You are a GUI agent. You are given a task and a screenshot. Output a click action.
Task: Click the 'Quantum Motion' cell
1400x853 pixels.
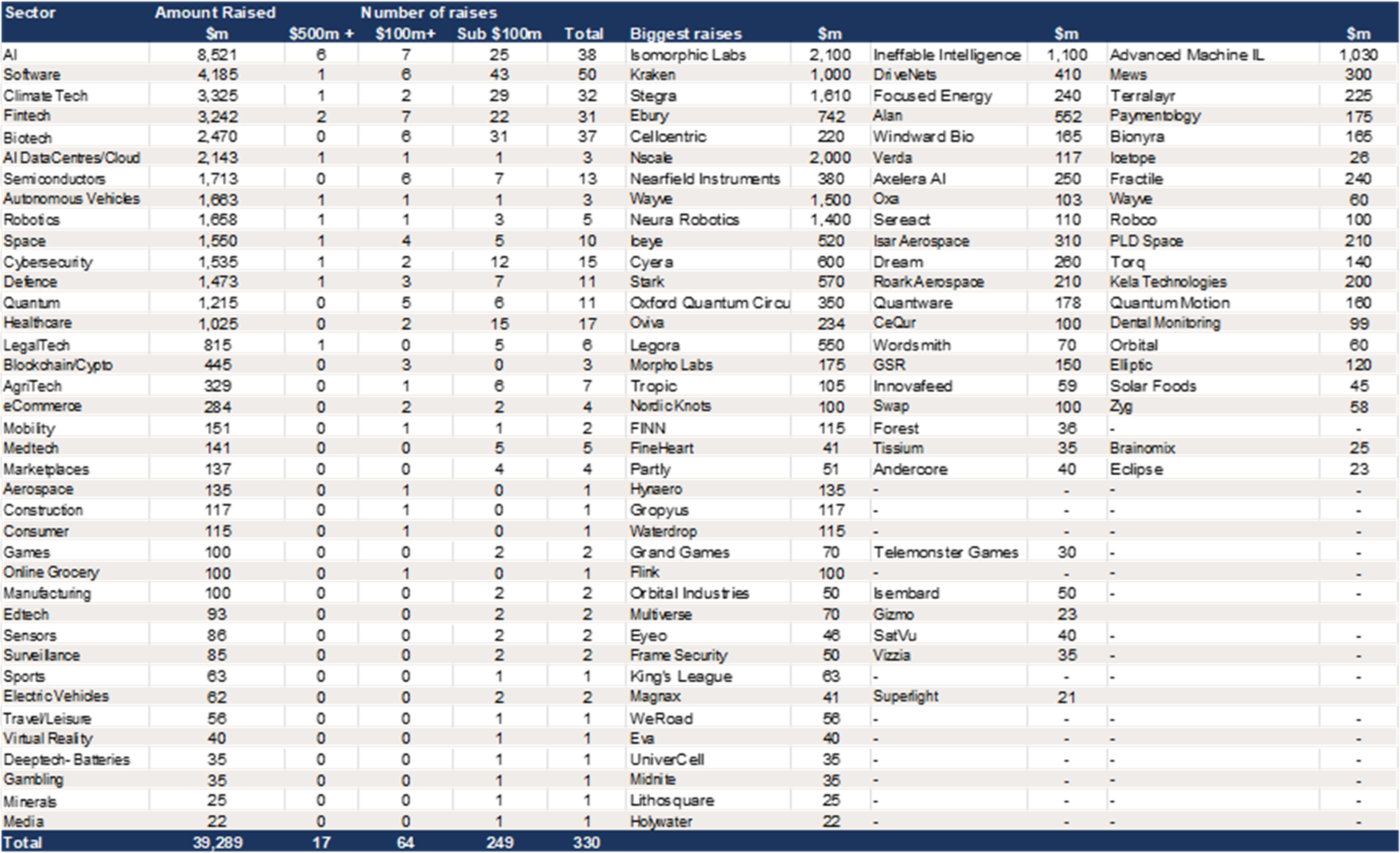pyautogui.click(x=1169, y=303)
